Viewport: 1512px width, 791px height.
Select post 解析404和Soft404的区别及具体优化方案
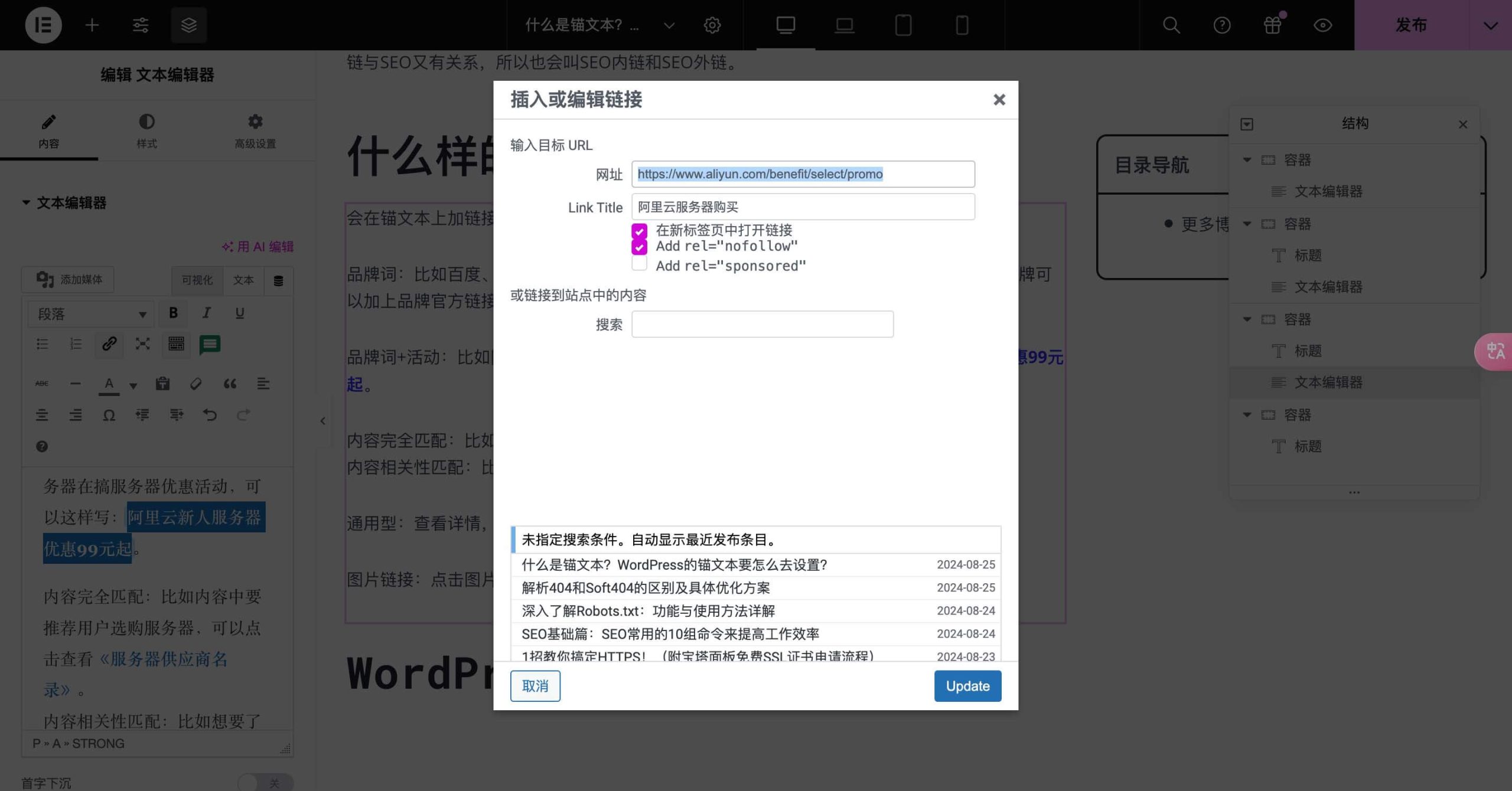[756, 588]
